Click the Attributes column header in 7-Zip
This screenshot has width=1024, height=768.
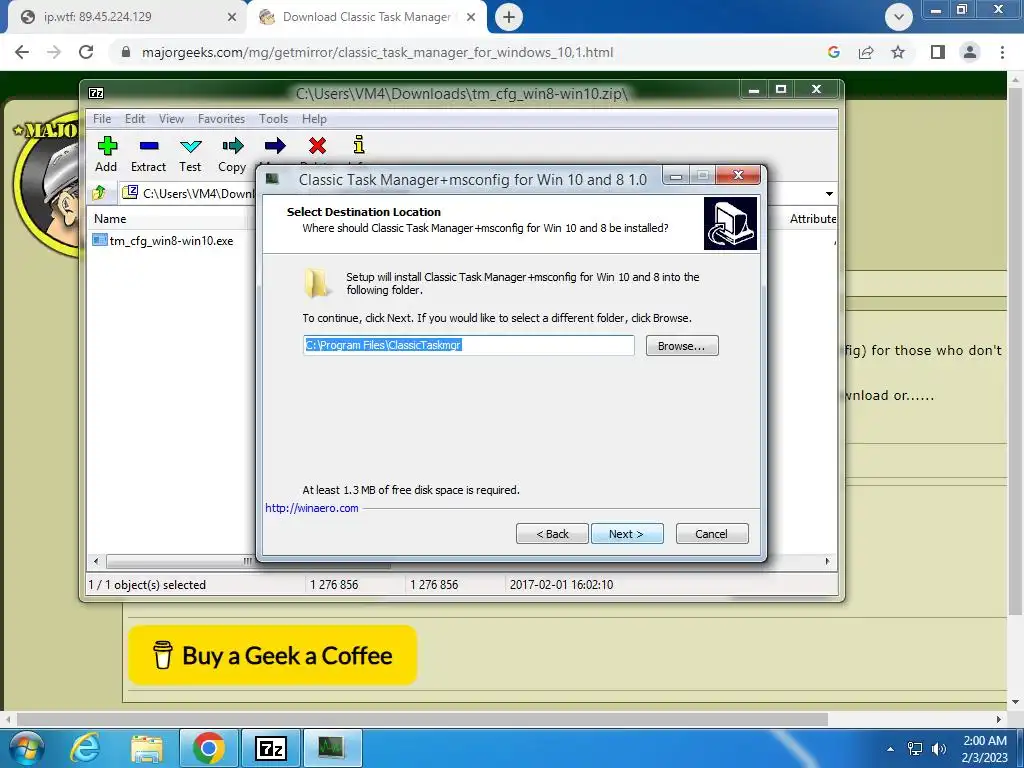[812, 219]
